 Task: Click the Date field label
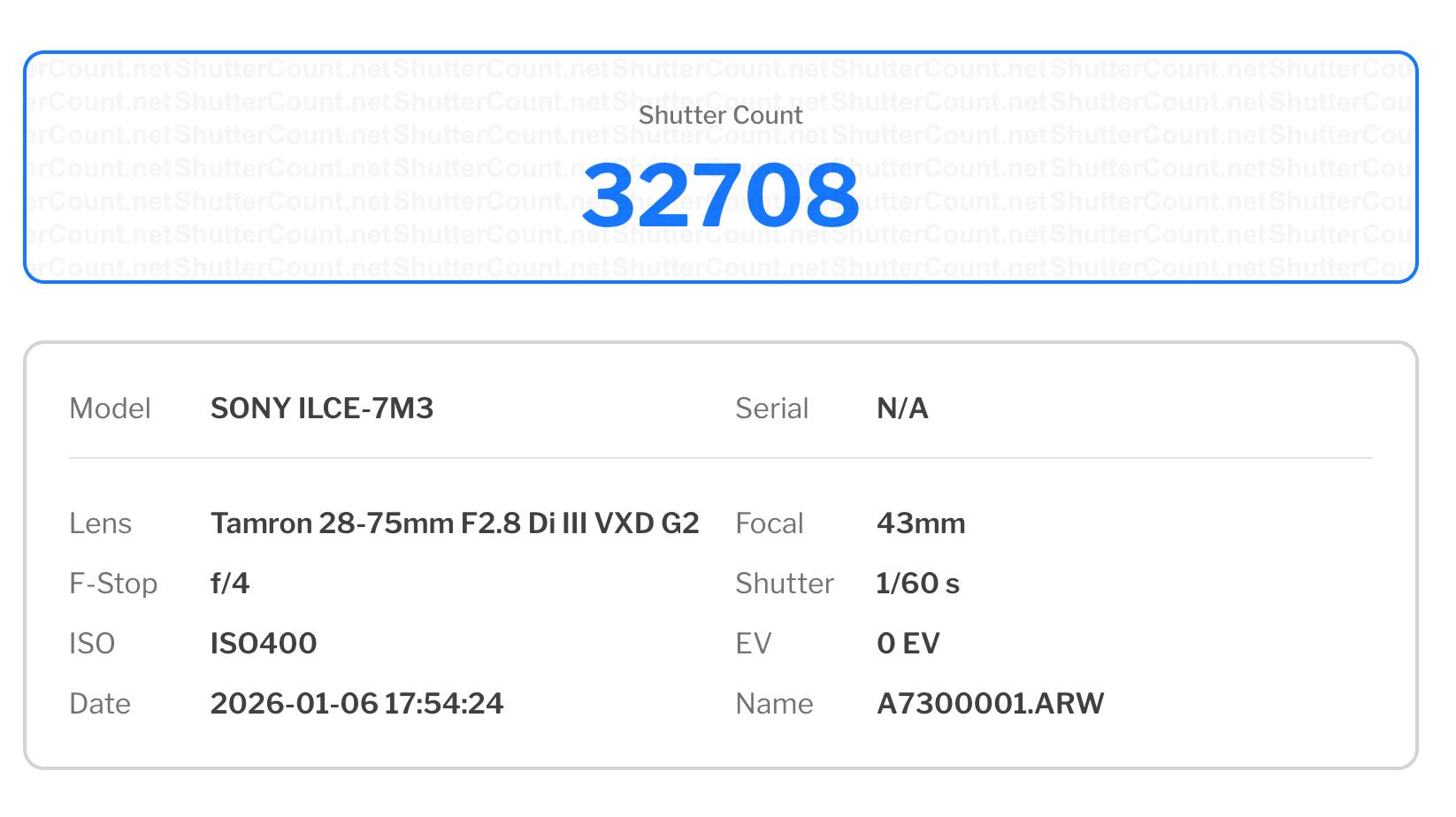click(x=100, y=704)
